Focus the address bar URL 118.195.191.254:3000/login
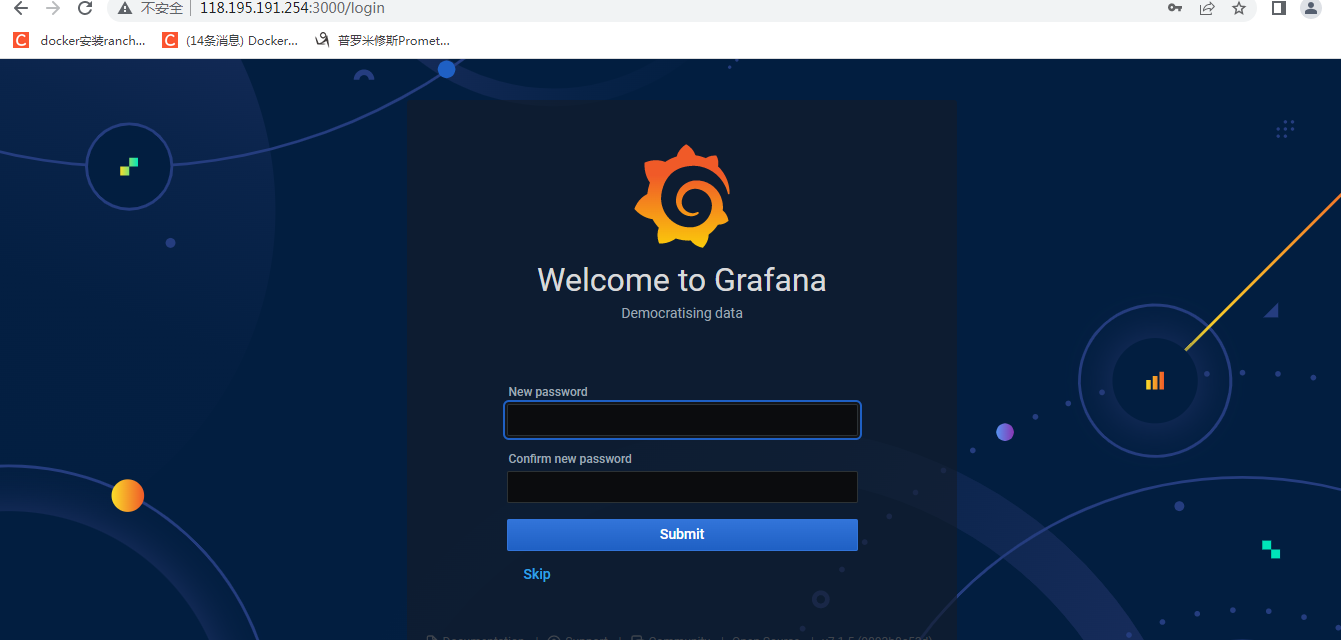 (x=292, y=8)
